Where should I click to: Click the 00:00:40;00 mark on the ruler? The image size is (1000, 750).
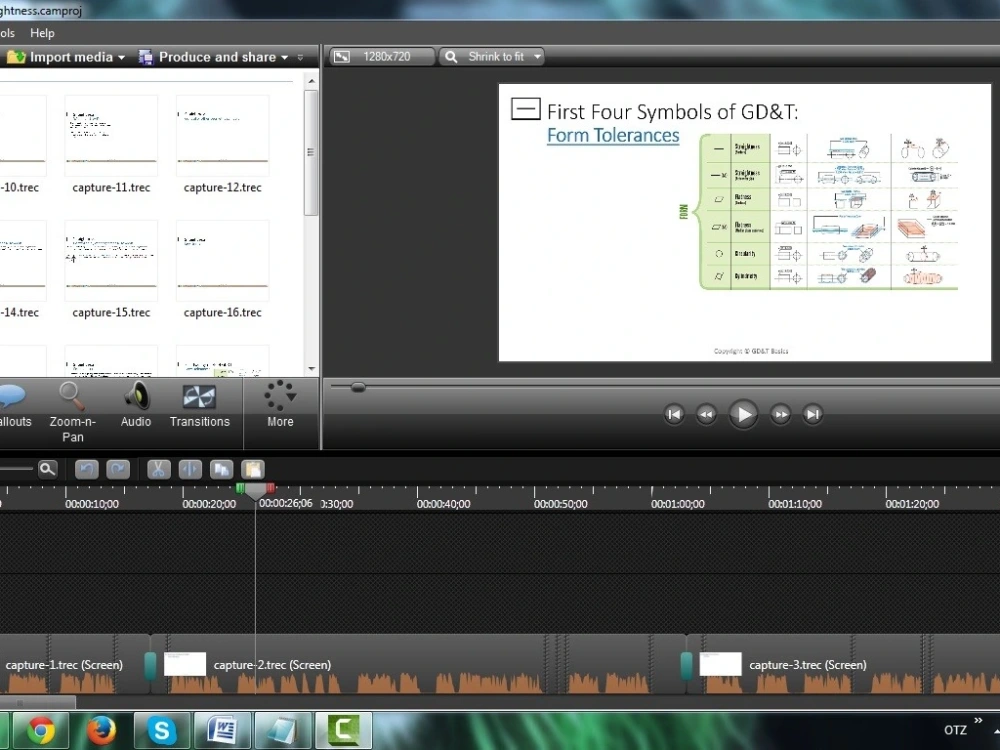[443, 504]
